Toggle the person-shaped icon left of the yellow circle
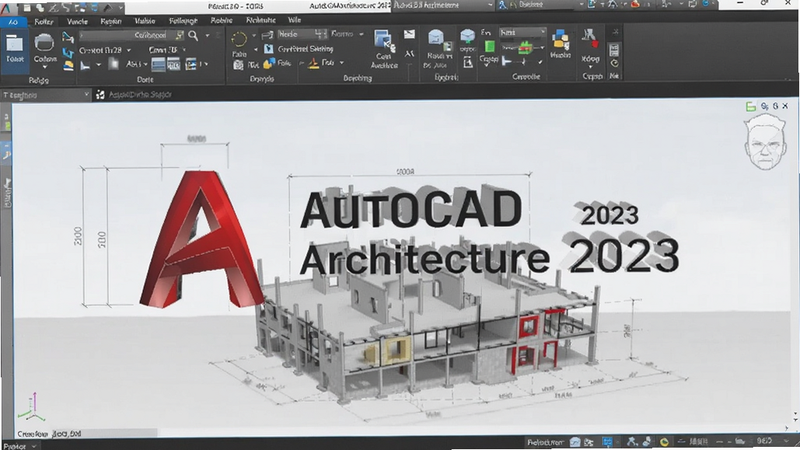This screenshot has width=800, height=450. pyautogui.click(x=647, y=442)
